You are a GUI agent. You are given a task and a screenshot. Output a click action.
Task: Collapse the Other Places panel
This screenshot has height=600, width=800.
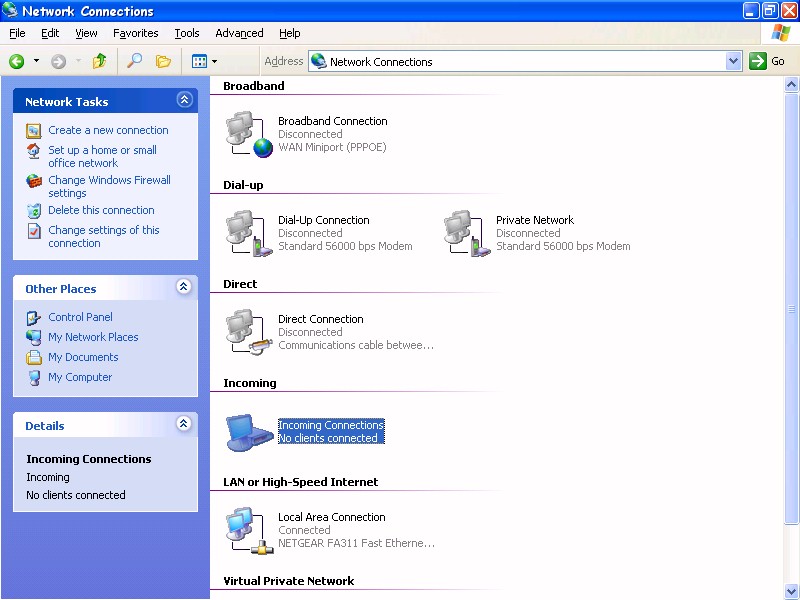184,287
